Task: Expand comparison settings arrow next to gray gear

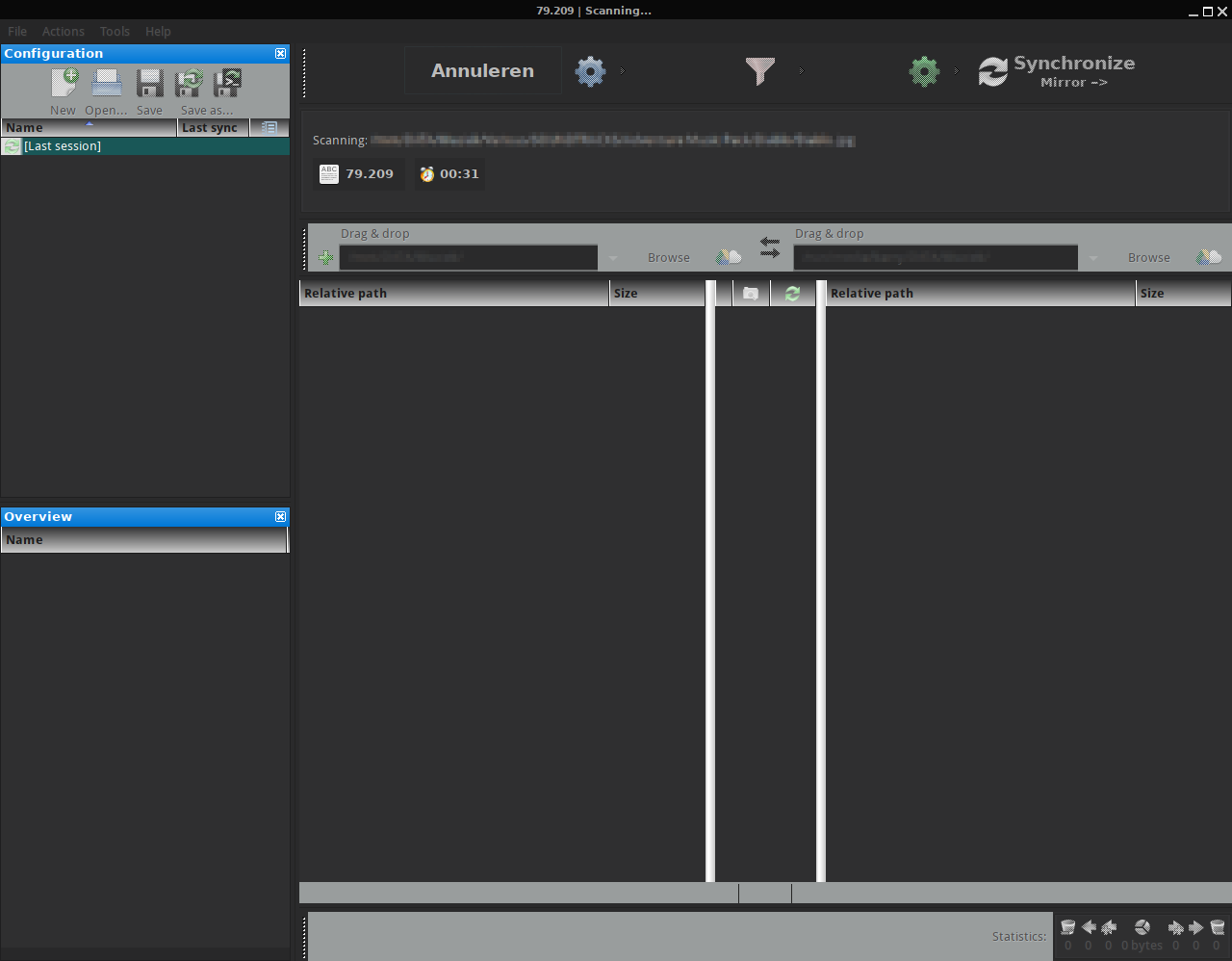Action: [623, 70]
